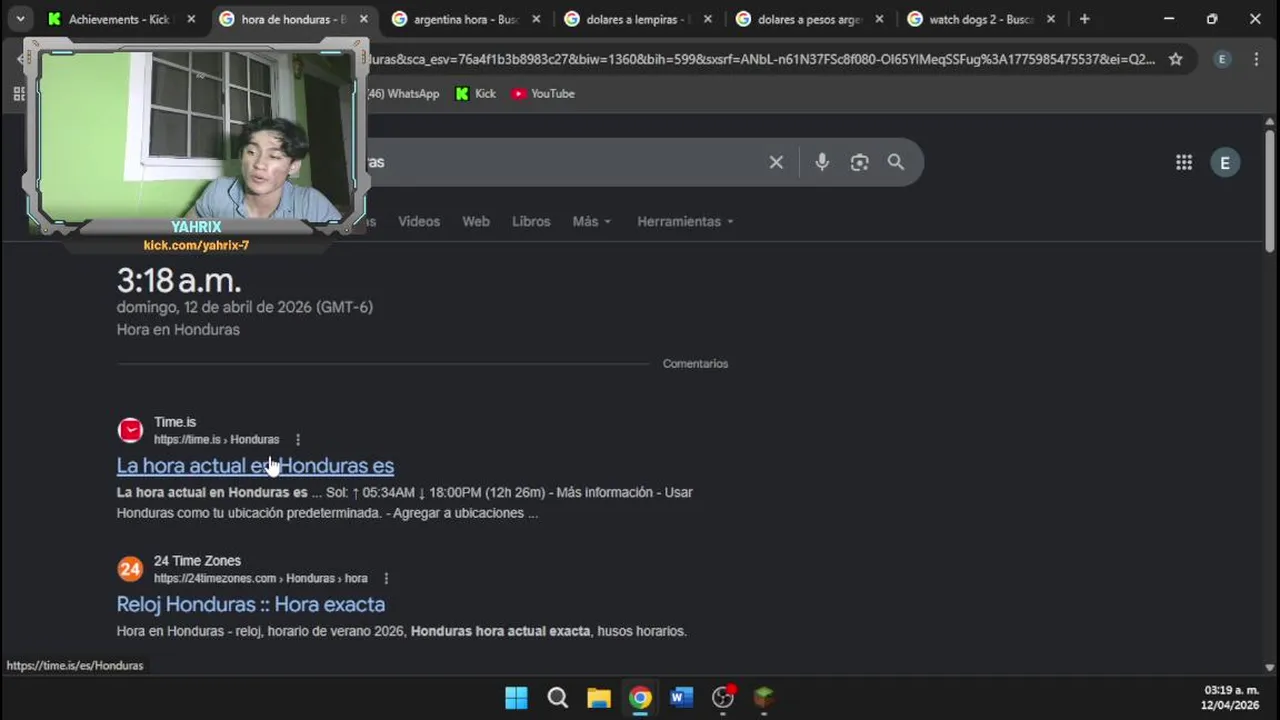Close the argentina hora tab
The height and width of the screenshot is (720, 1280).
pos(536,19)
